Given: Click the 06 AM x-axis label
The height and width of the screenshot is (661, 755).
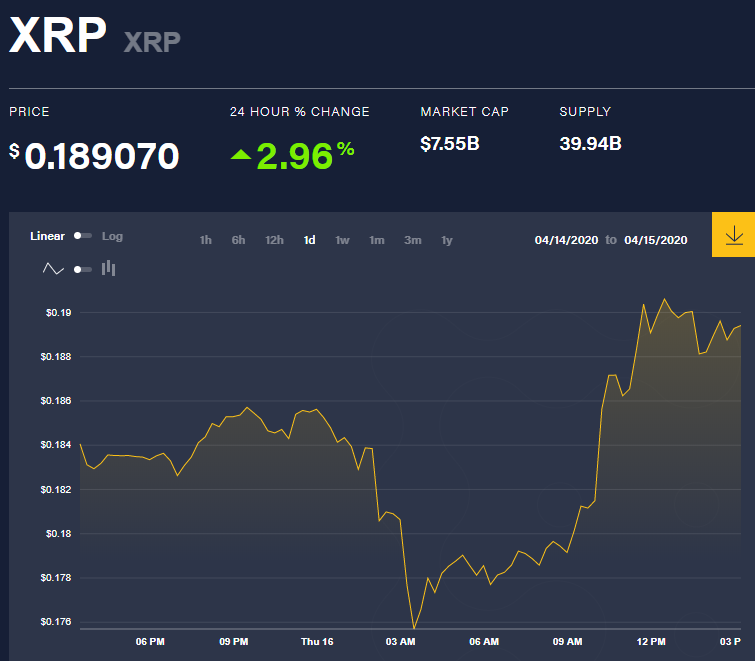Looking at the screenshot, I should [x=484, y=642].
